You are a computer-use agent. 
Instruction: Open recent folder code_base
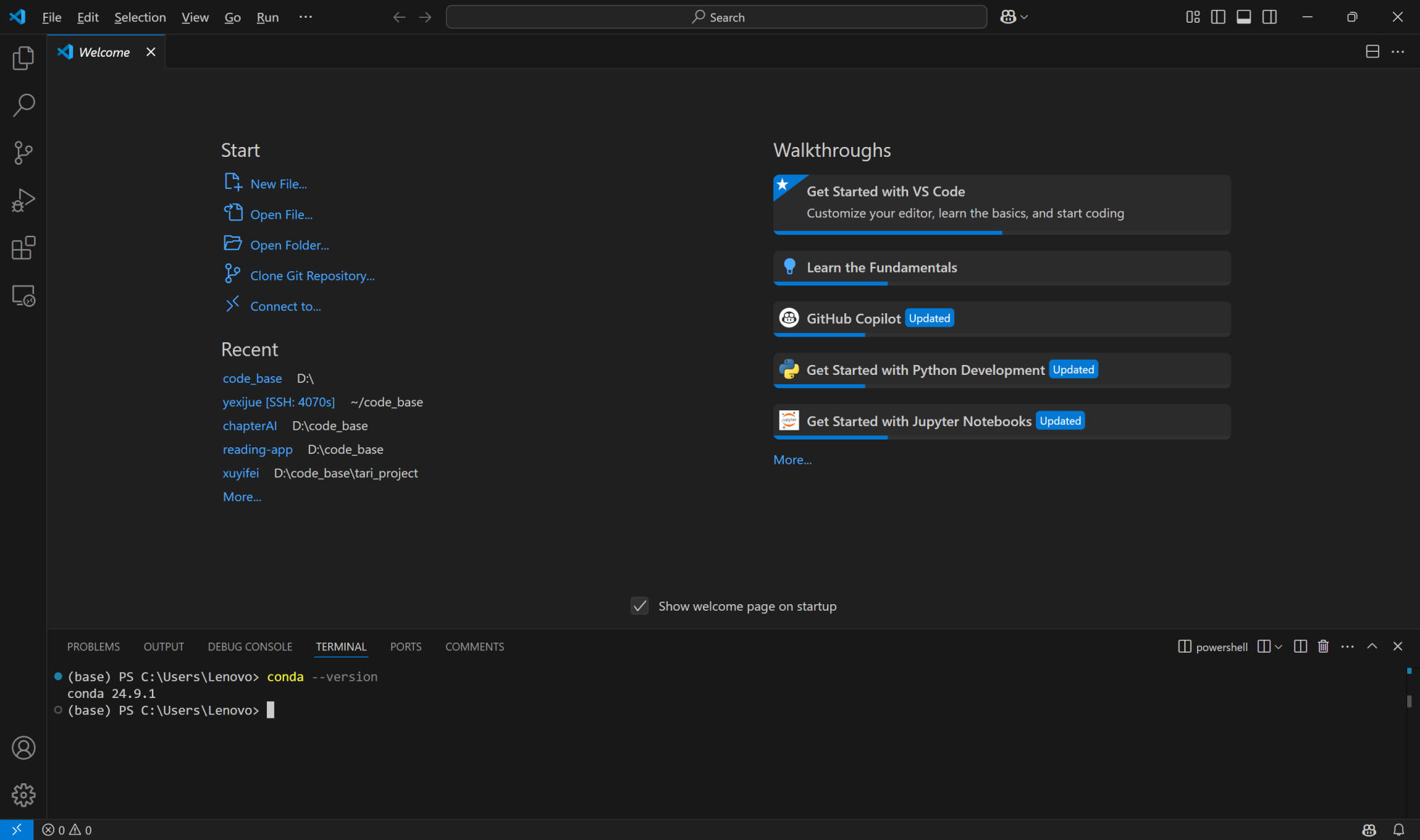tap(252, 378)
